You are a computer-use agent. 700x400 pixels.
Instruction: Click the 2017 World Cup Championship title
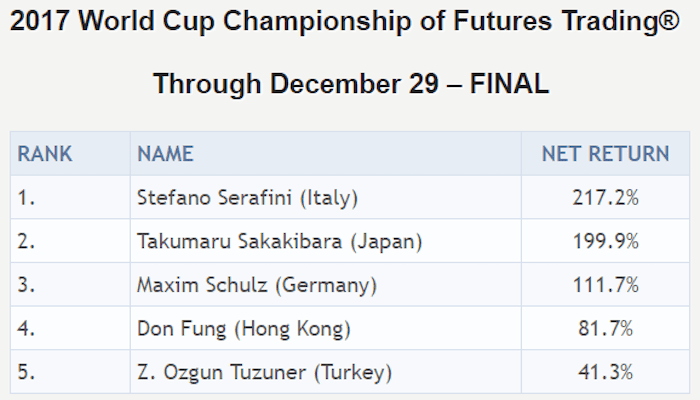pos(345,21)
